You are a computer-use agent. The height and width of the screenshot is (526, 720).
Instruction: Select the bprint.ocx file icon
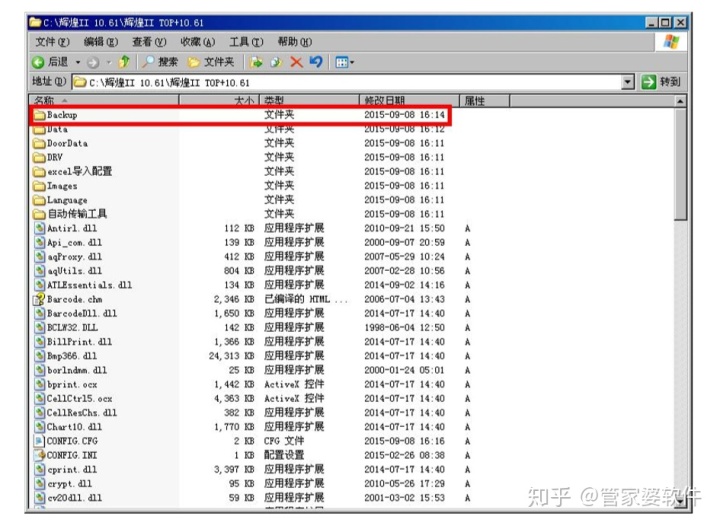click(40, 384)
